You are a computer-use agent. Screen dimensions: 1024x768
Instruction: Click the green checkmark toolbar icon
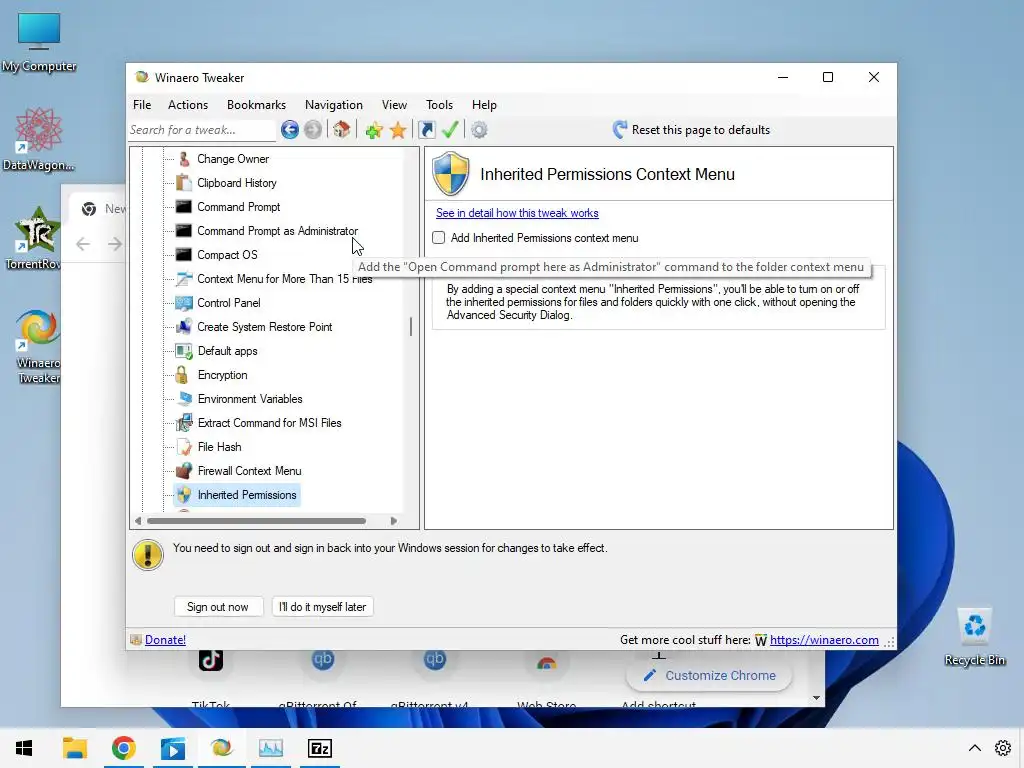coord(450,130)
